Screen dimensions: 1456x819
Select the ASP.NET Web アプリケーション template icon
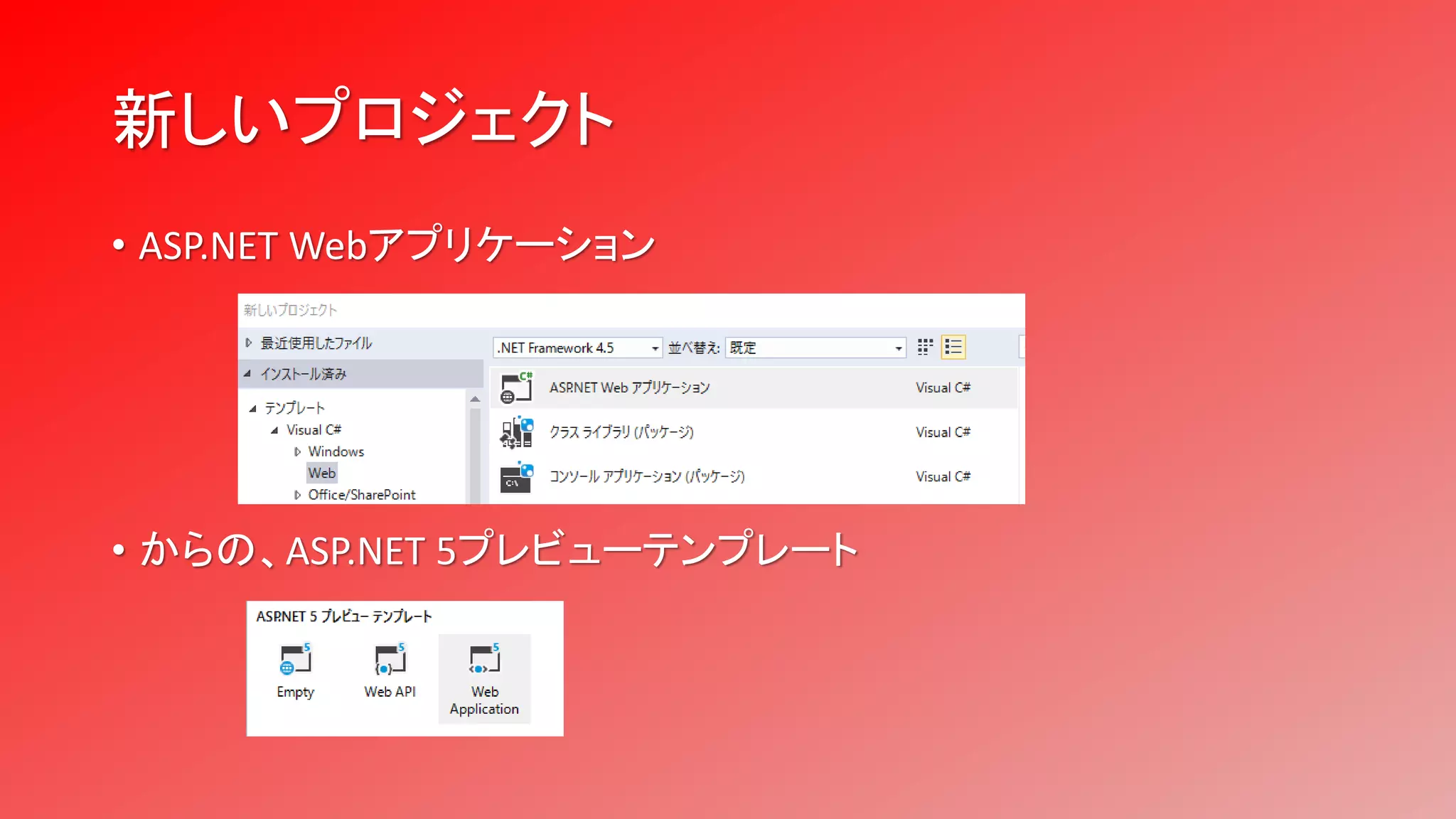pos(516,387)
